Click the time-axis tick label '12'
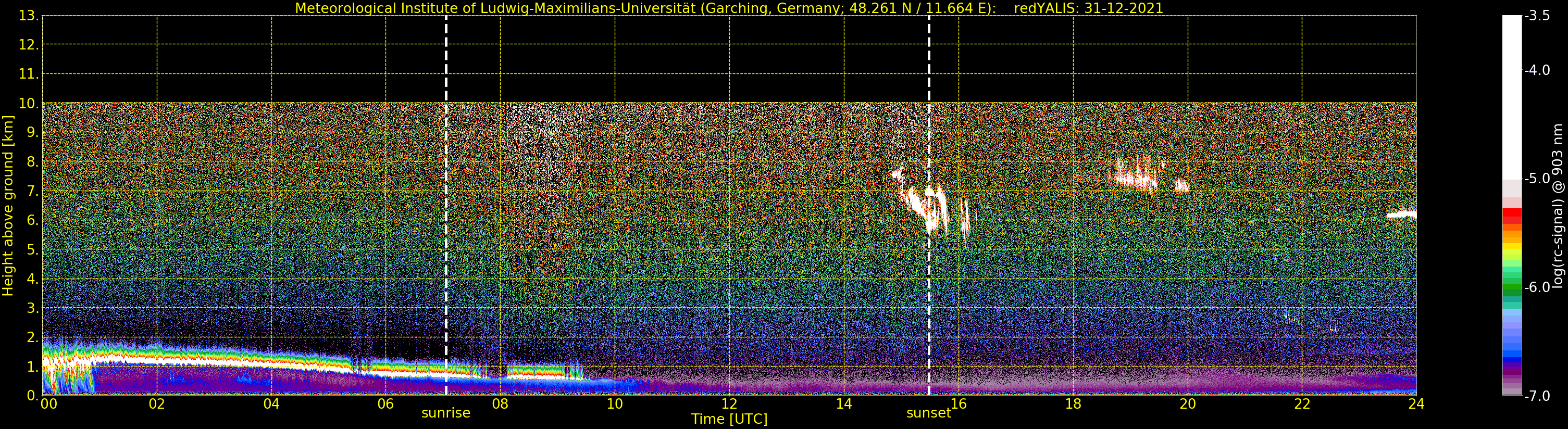This screenshot has height=429, width=1568. [x=729, y=404]
